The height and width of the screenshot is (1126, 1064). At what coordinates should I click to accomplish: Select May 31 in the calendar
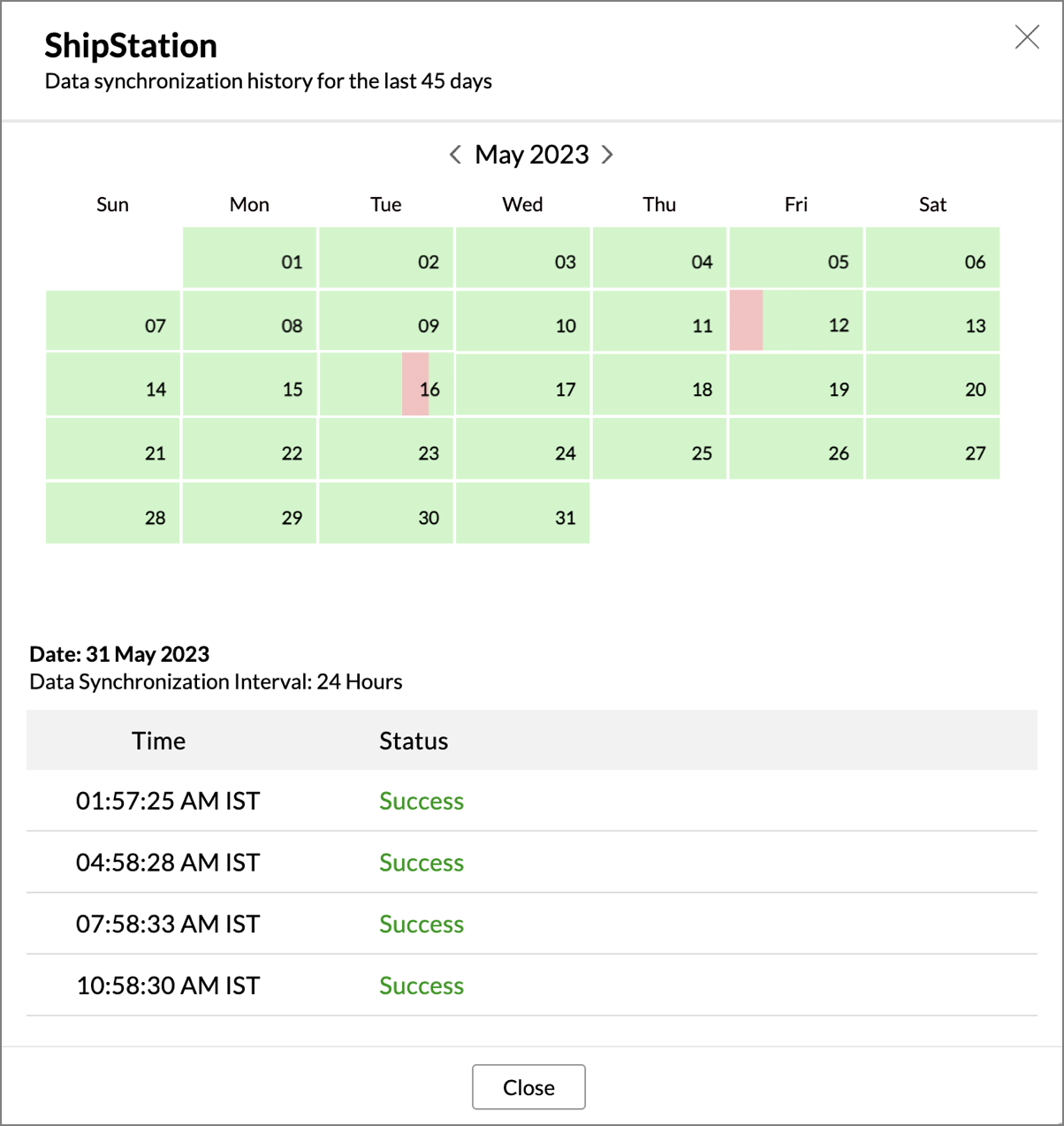pyautogui.click(x=523, y=513)
